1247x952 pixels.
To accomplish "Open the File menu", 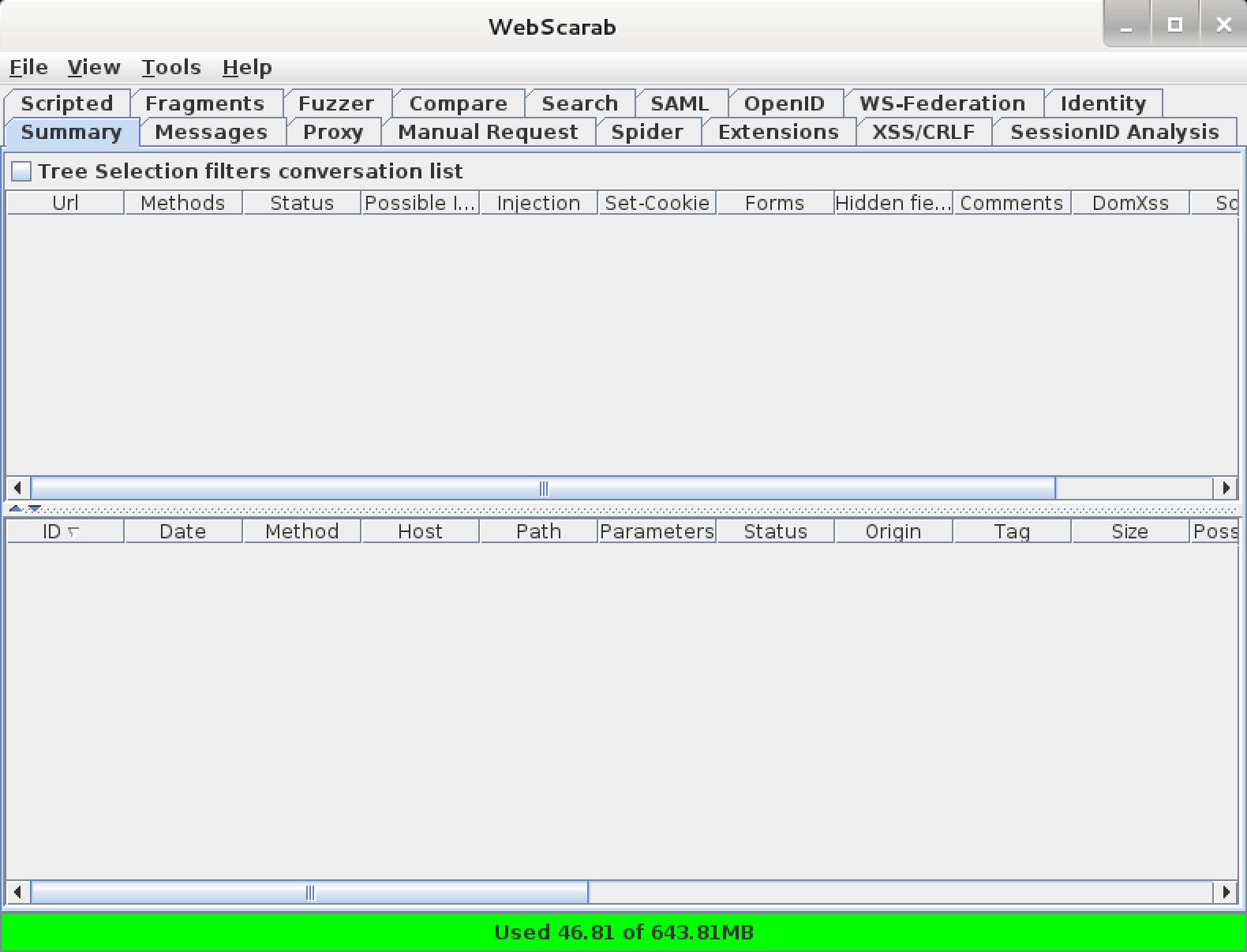I will tap(28, 68).
